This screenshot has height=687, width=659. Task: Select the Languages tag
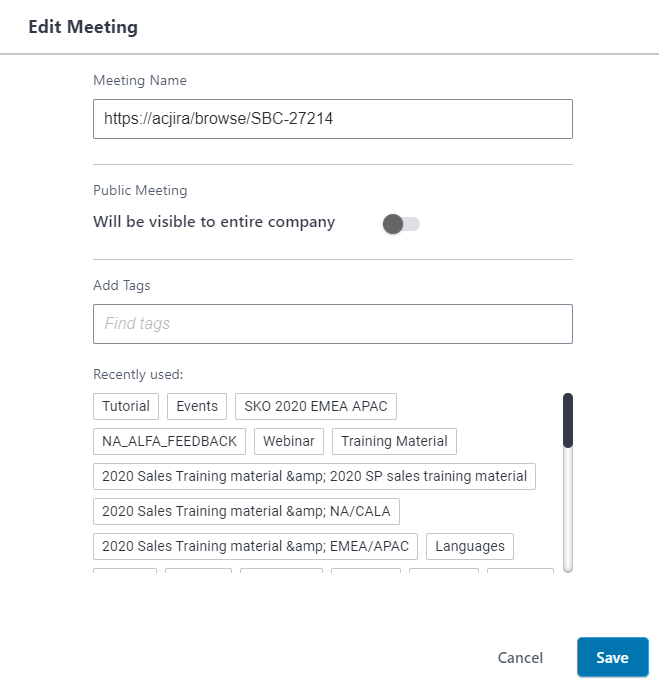coord(470,546)
